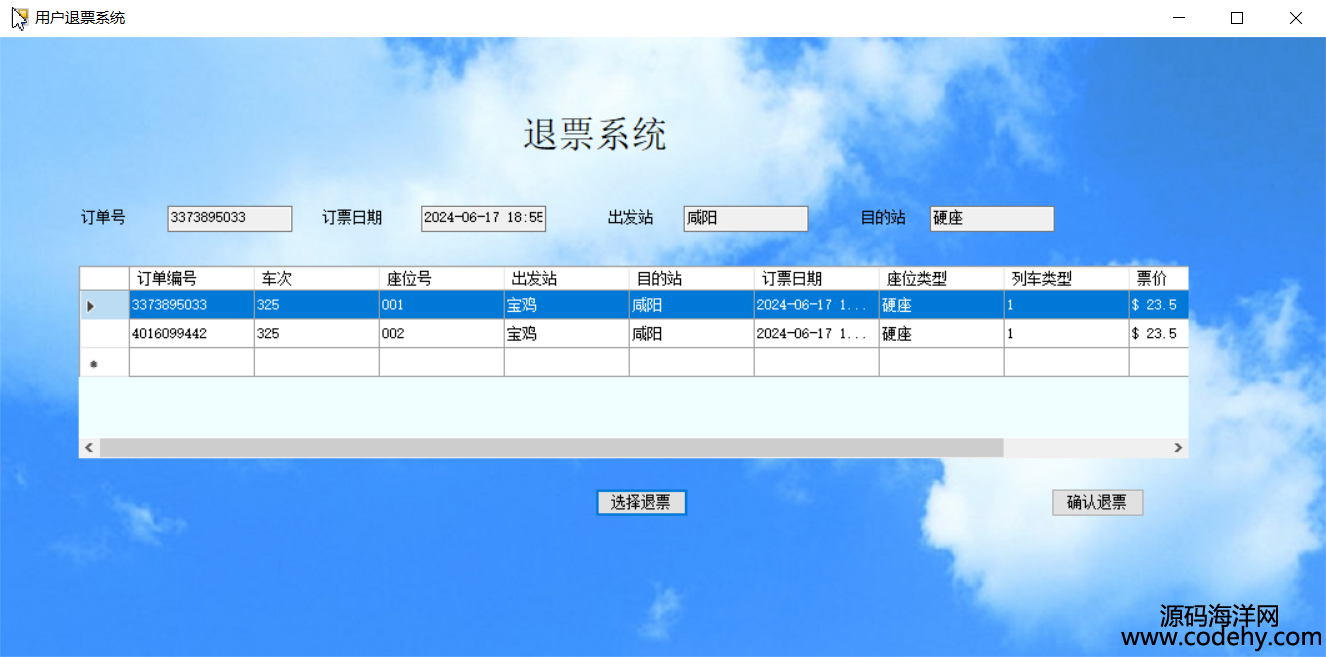
Task: Click seat number cell 001
Action: (x=442, y=305)
